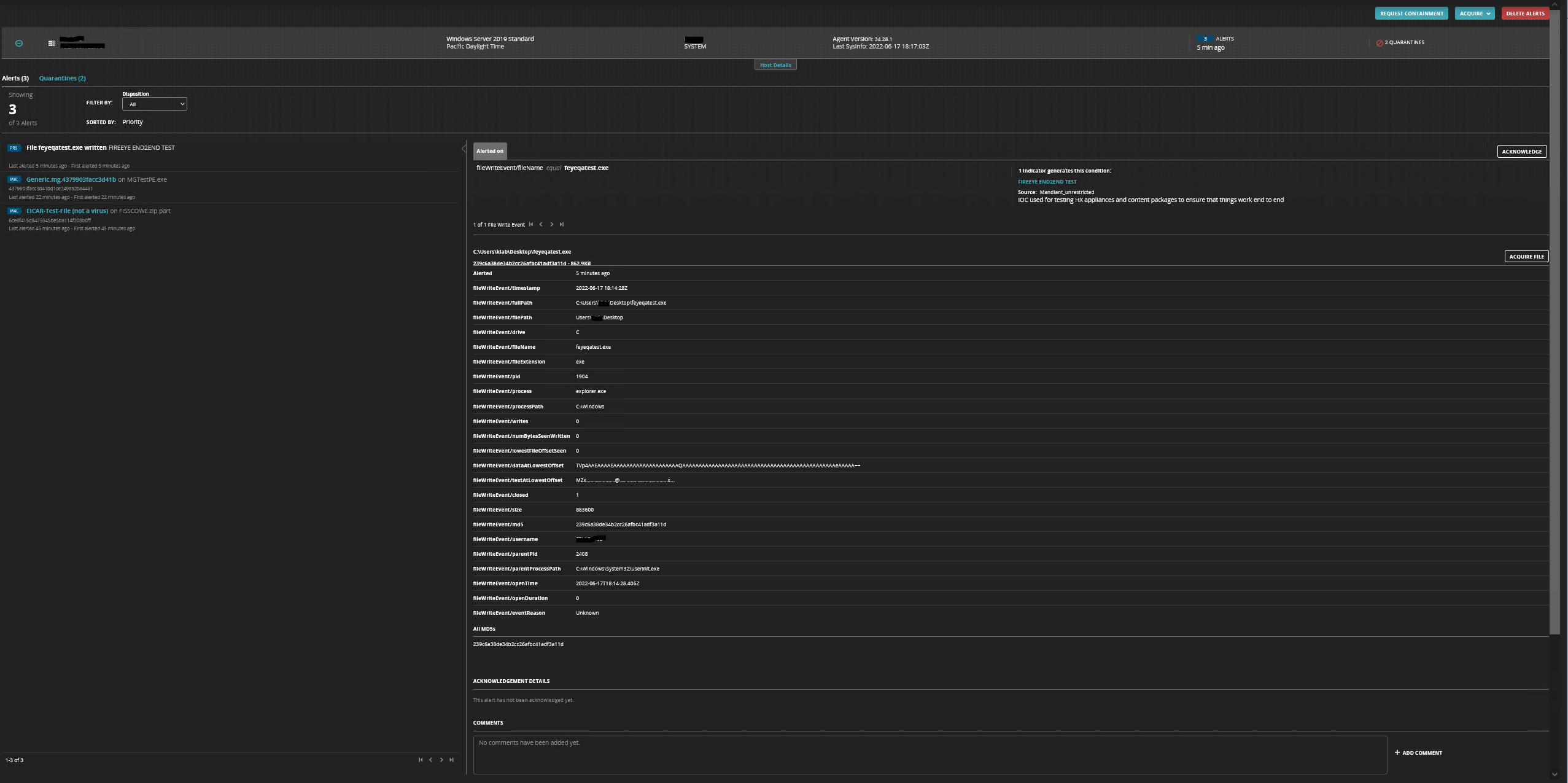Go to first File Write Event
This screenshot has width=1568, height=783.
[x=531, y=224]
